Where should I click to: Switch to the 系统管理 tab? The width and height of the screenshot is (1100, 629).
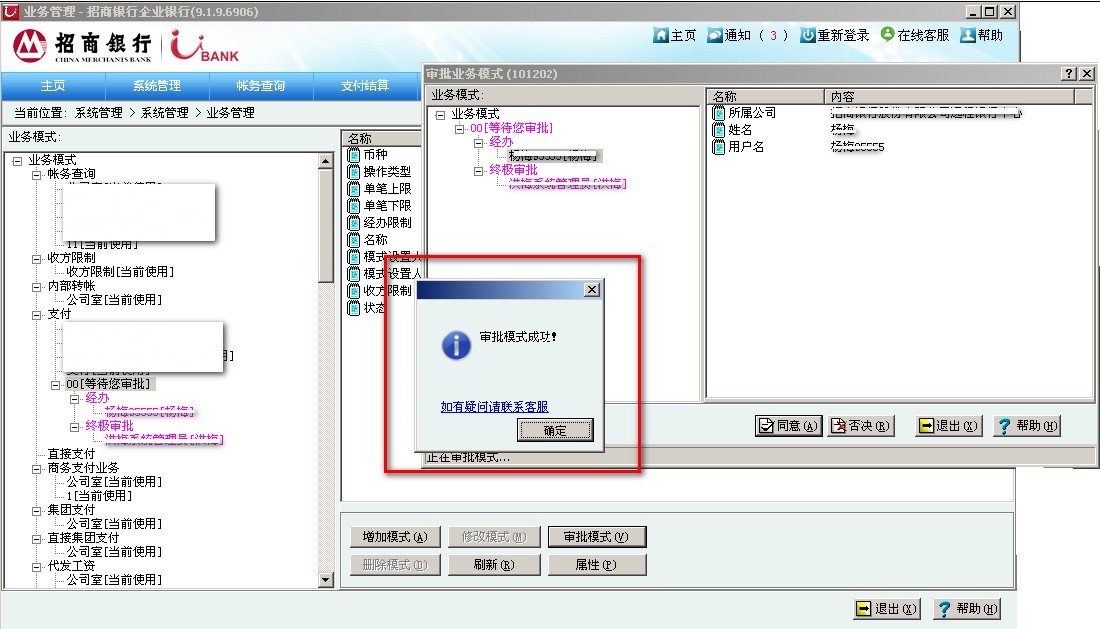tap(157, 86)
